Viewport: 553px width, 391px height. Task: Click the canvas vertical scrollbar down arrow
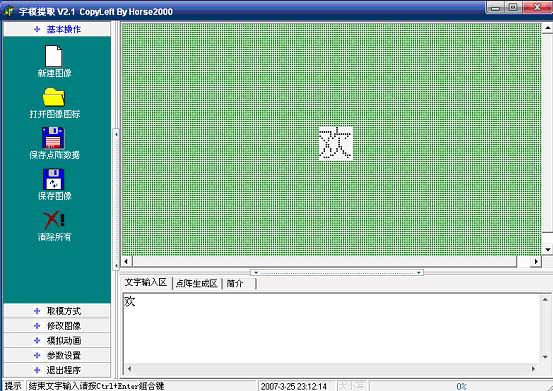pyautogui.click(x=548, y=249)
